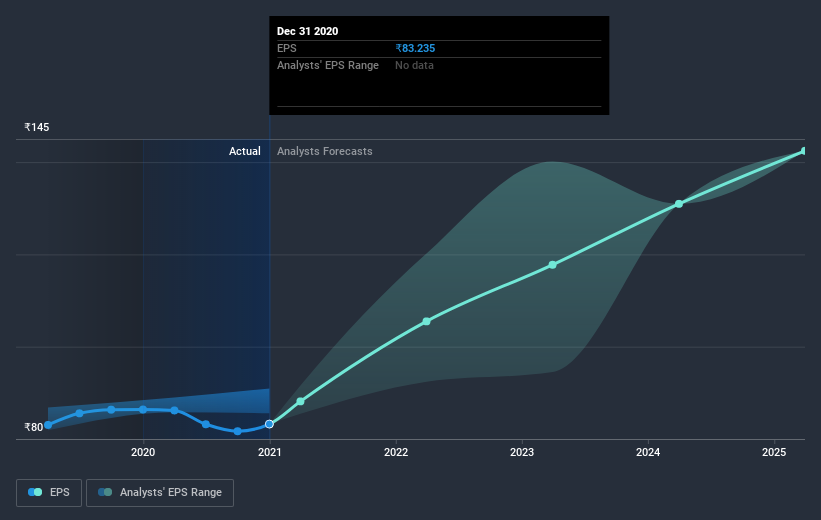Click the 'Analysts Forecasts' label

click(325, 151)
